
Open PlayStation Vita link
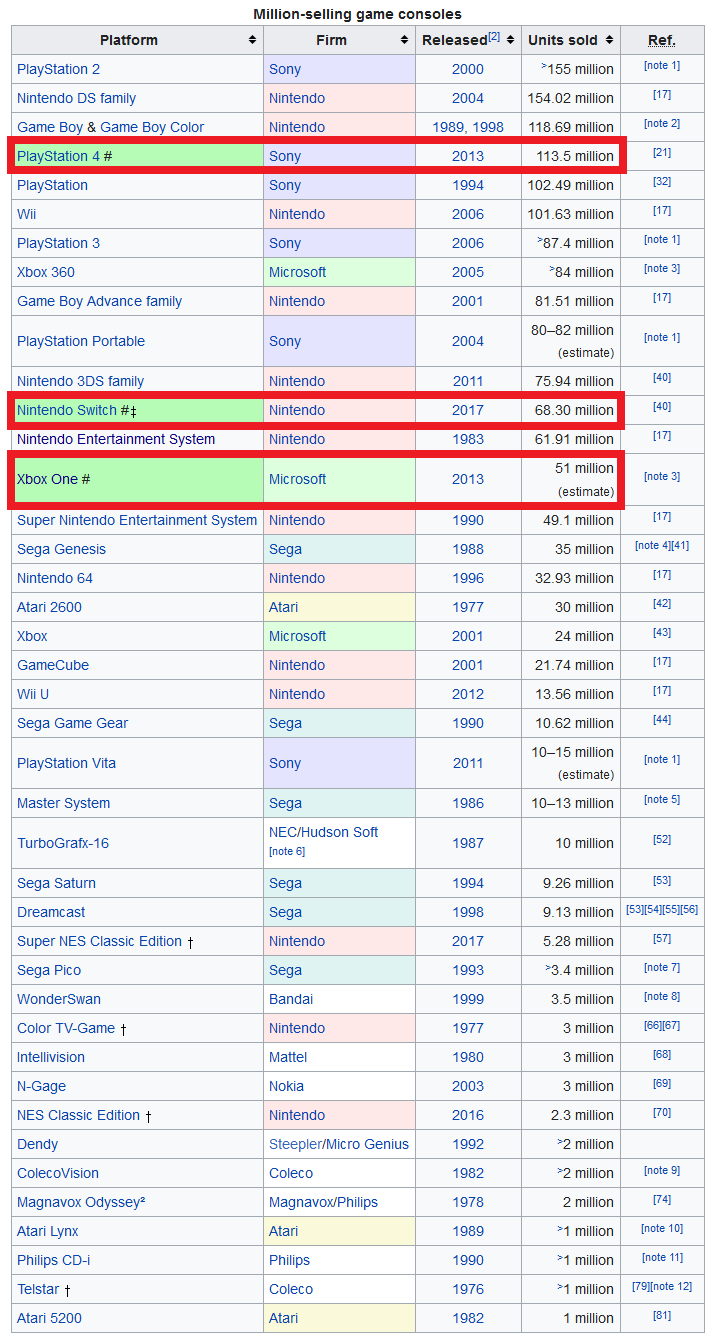click(66, 763)
